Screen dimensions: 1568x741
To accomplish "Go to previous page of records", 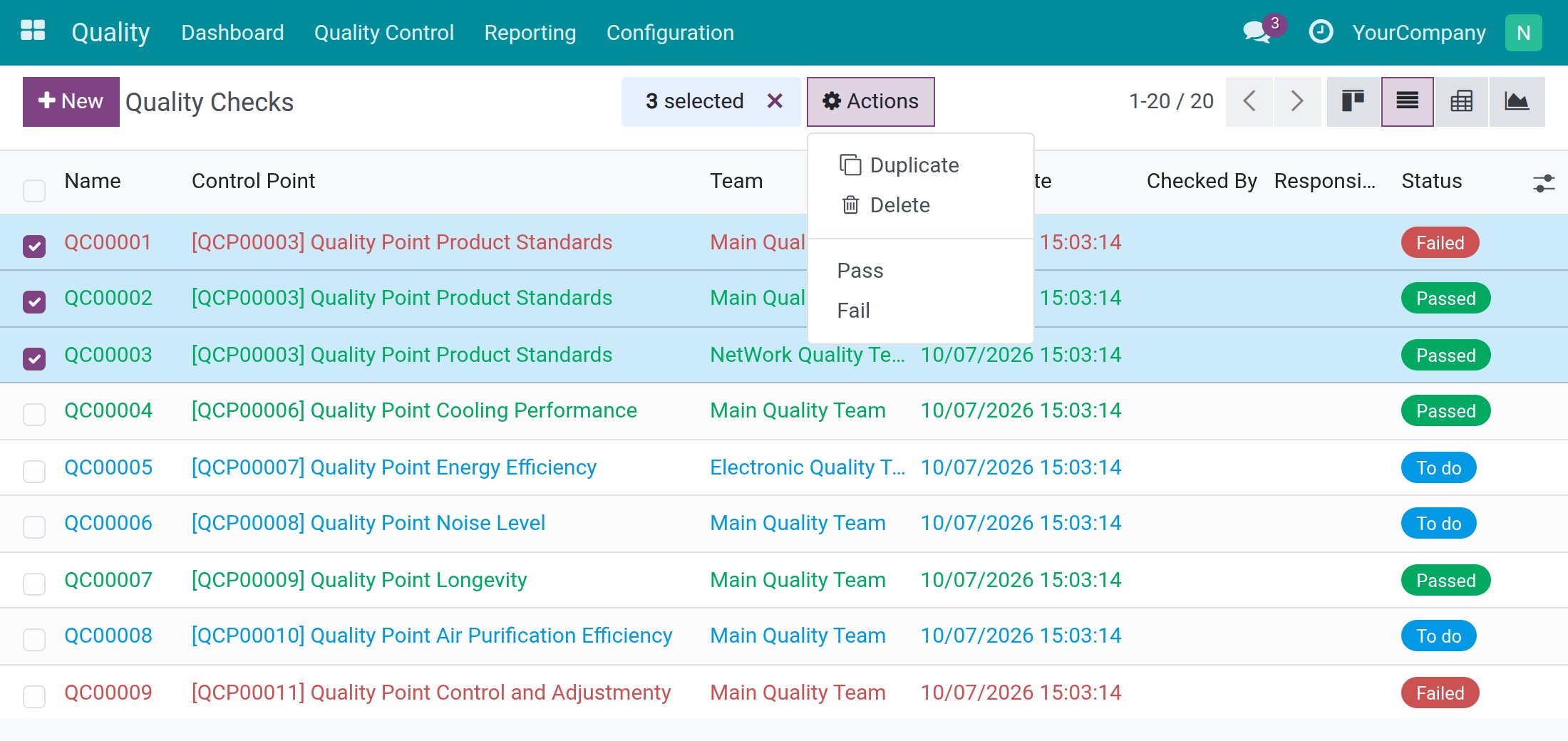I will 1249,101.
